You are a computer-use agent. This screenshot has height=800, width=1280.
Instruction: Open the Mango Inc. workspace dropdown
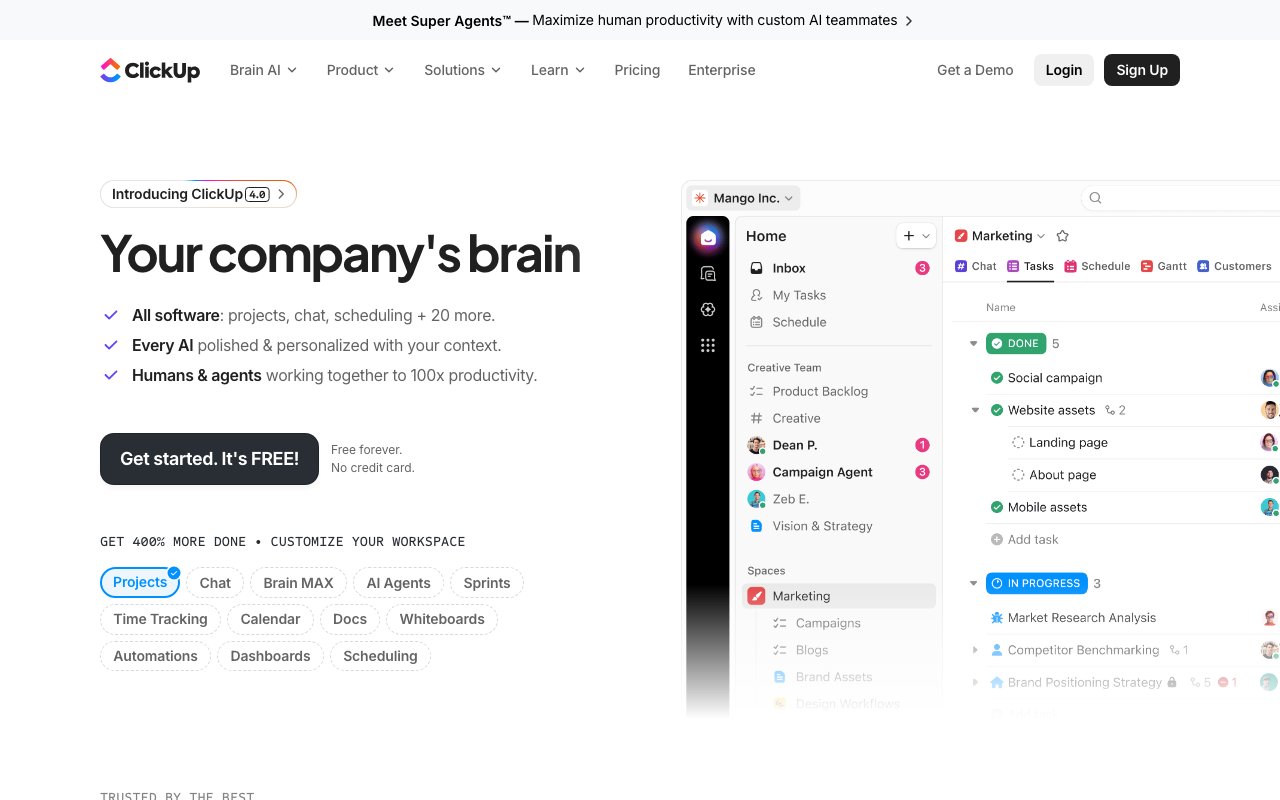pos(744,198)
